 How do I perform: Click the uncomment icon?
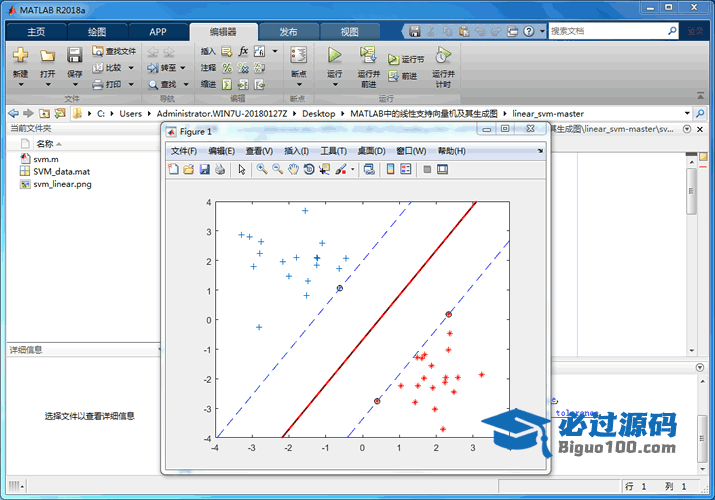[x=244, y=68]
